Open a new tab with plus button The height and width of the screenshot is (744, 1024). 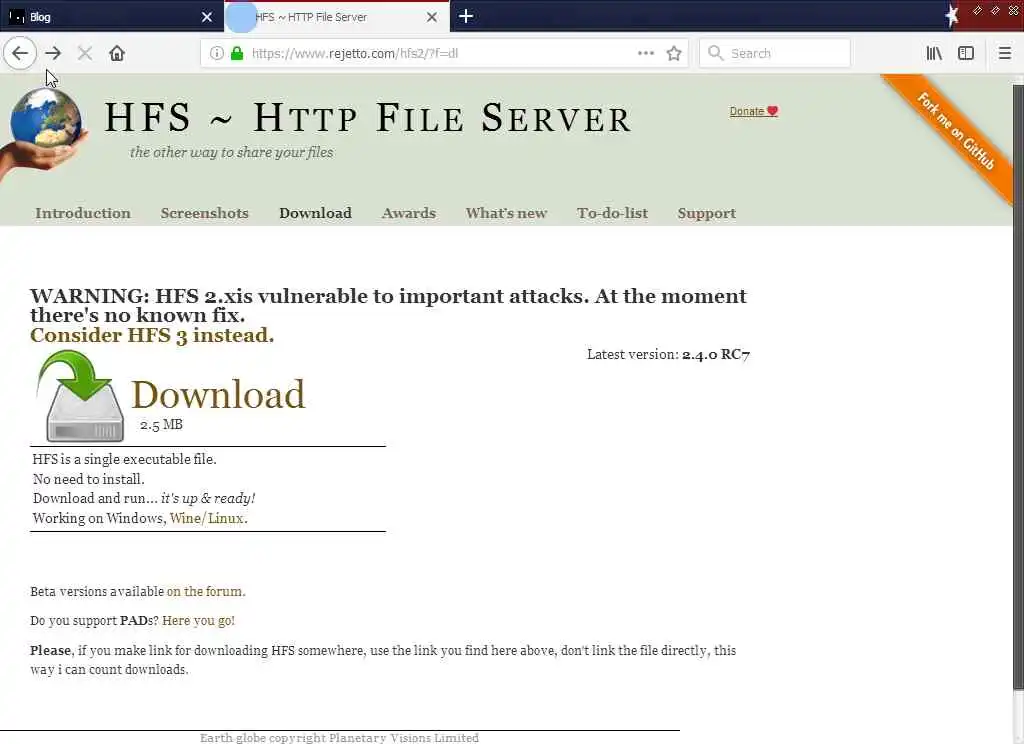[466, 16]
